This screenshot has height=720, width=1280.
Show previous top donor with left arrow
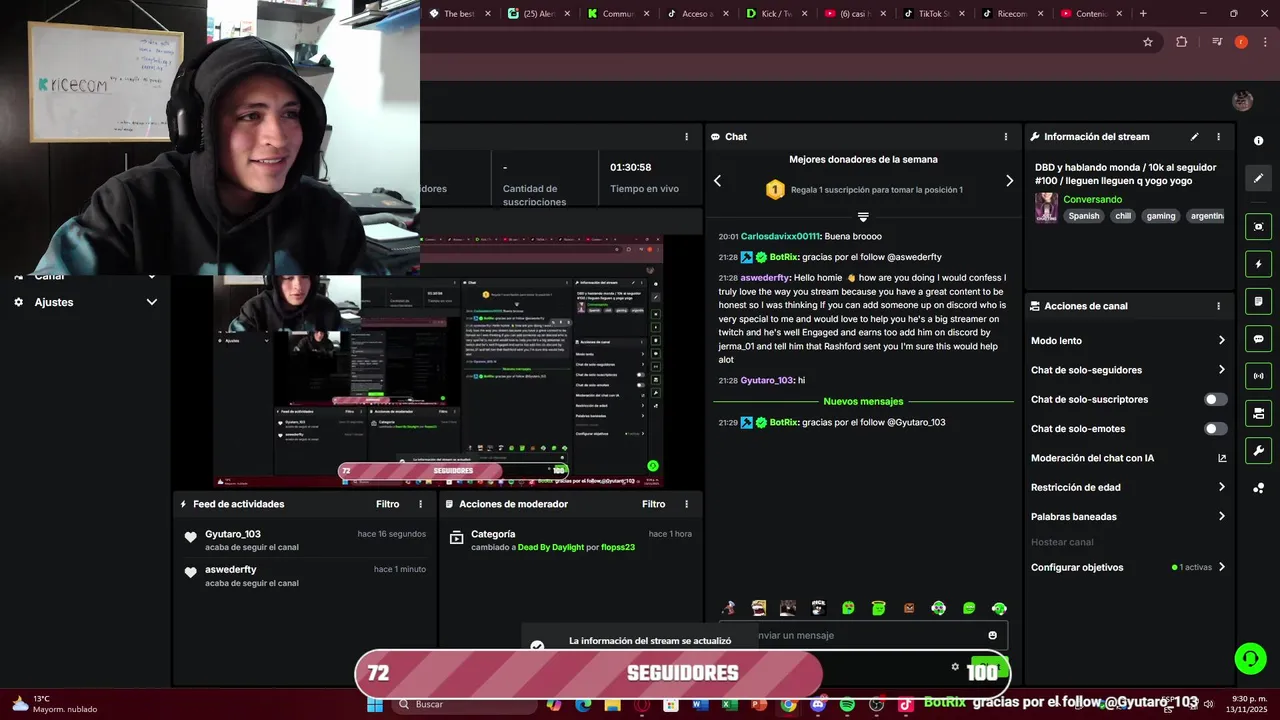(717, 181)
